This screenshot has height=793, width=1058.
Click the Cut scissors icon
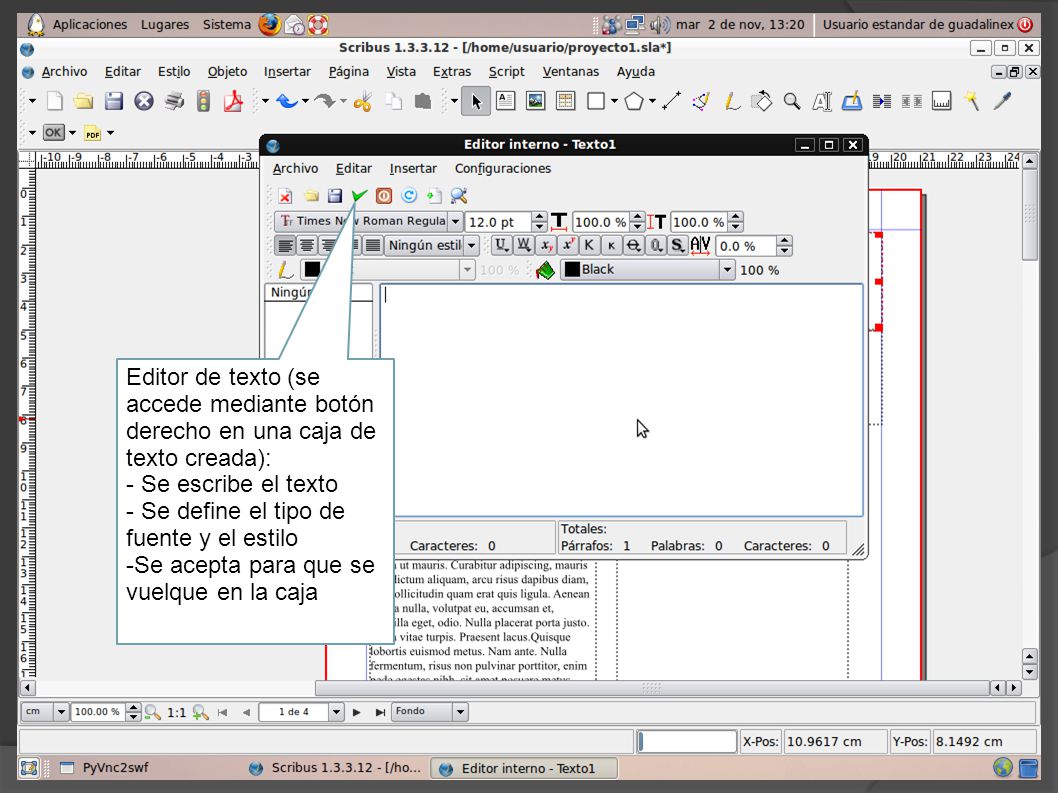click(362, 101)
